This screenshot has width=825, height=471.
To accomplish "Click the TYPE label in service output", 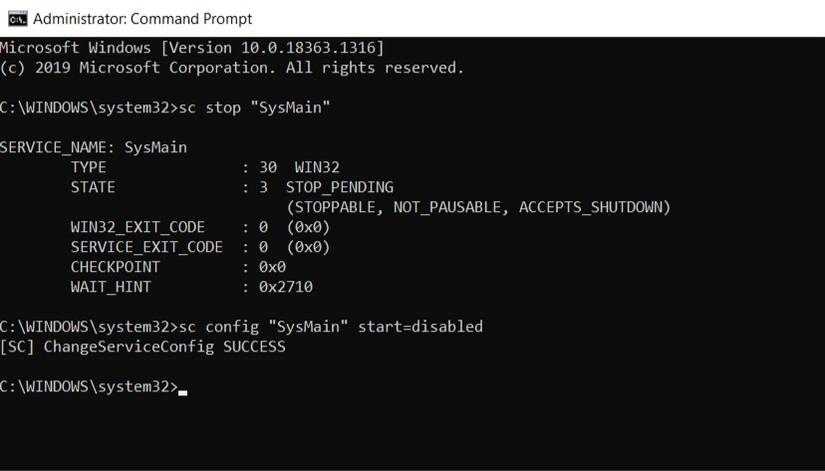I will point(88,167).
